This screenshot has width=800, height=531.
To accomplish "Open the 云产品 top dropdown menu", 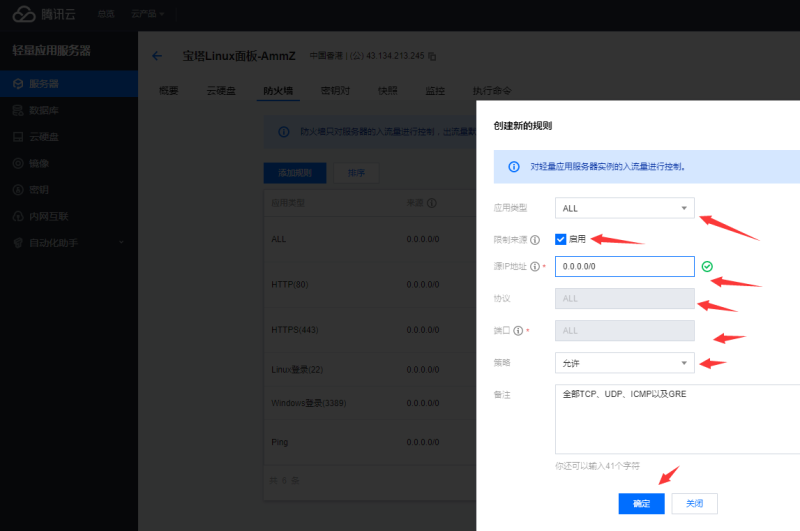I will (147, 14).
